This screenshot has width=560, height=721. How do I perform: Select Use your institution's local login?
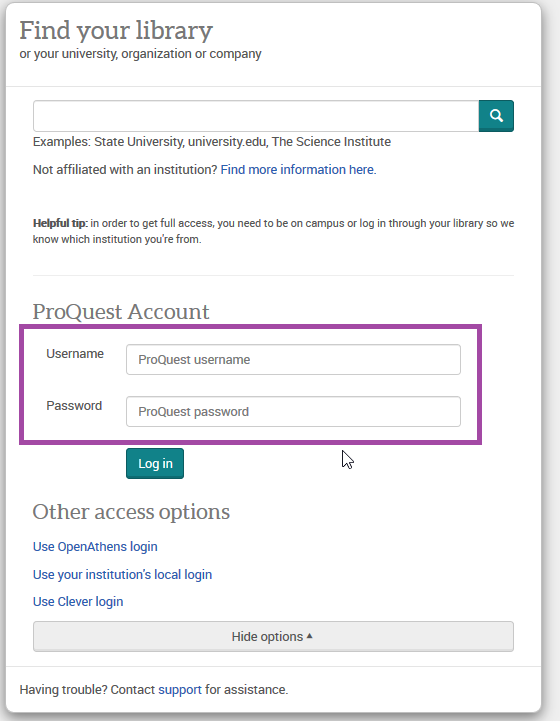[x=122, y=575]
